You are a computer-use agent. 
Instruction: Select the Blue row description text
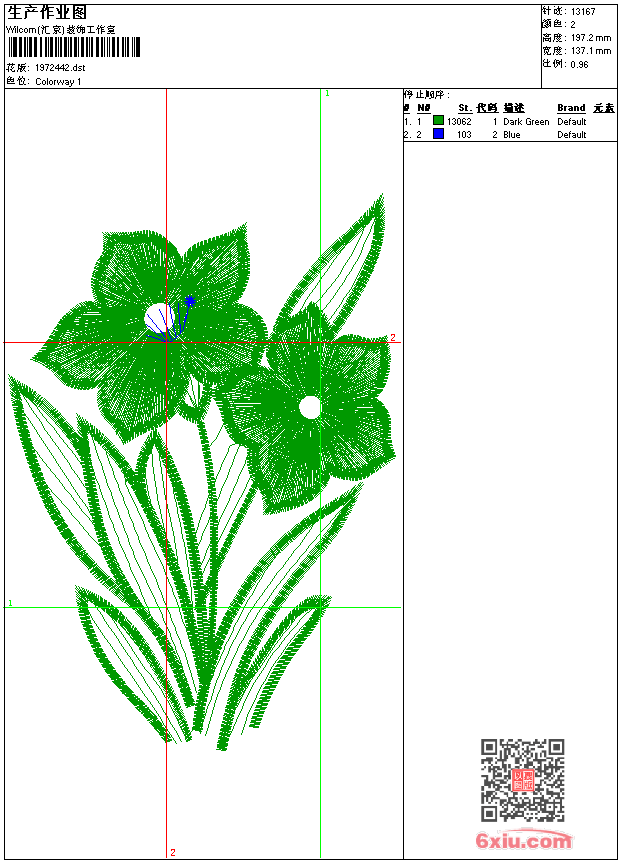tap(512, 135)
